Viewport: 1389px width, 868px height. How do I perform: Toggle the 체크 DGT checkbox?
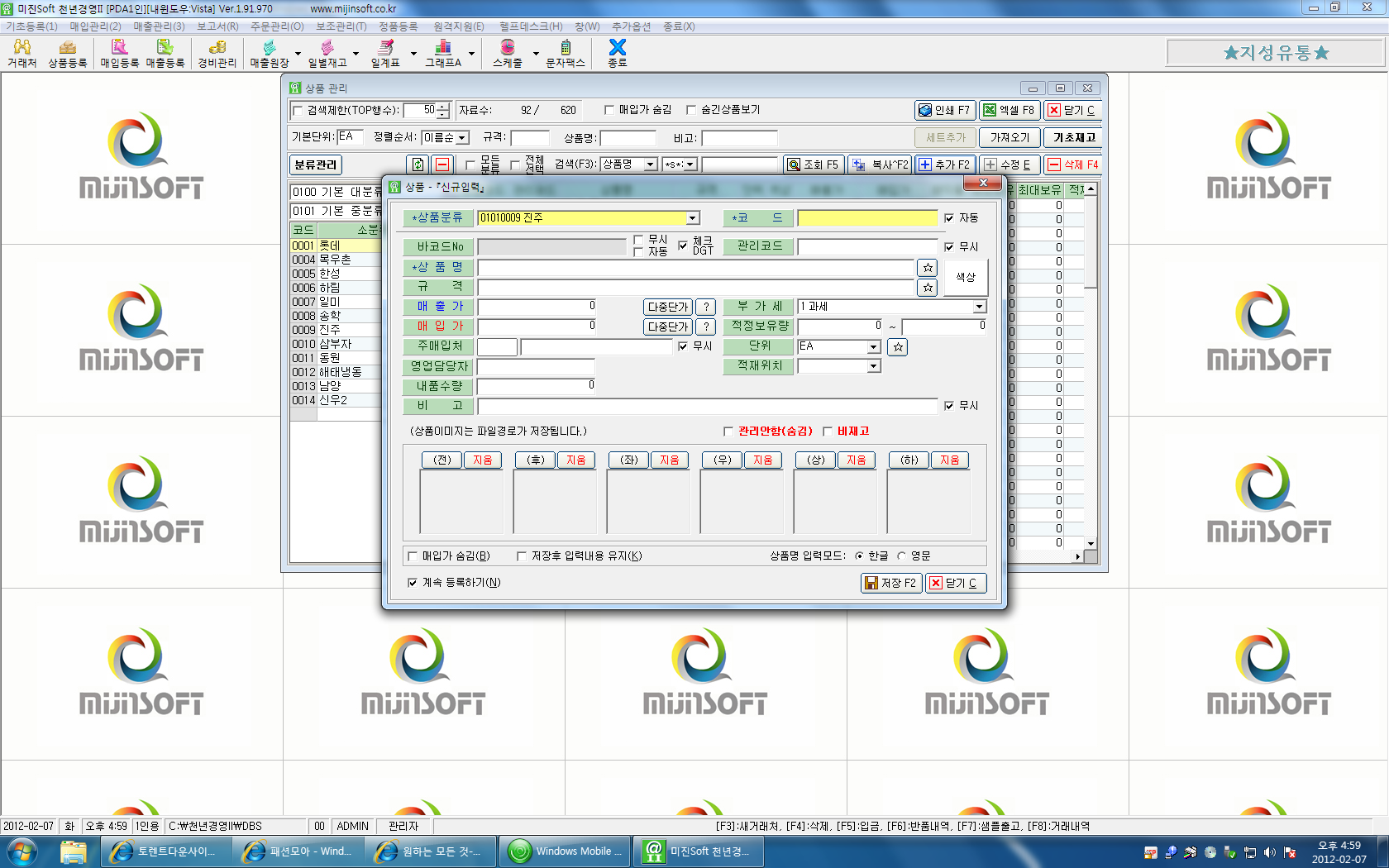(683, 246)
